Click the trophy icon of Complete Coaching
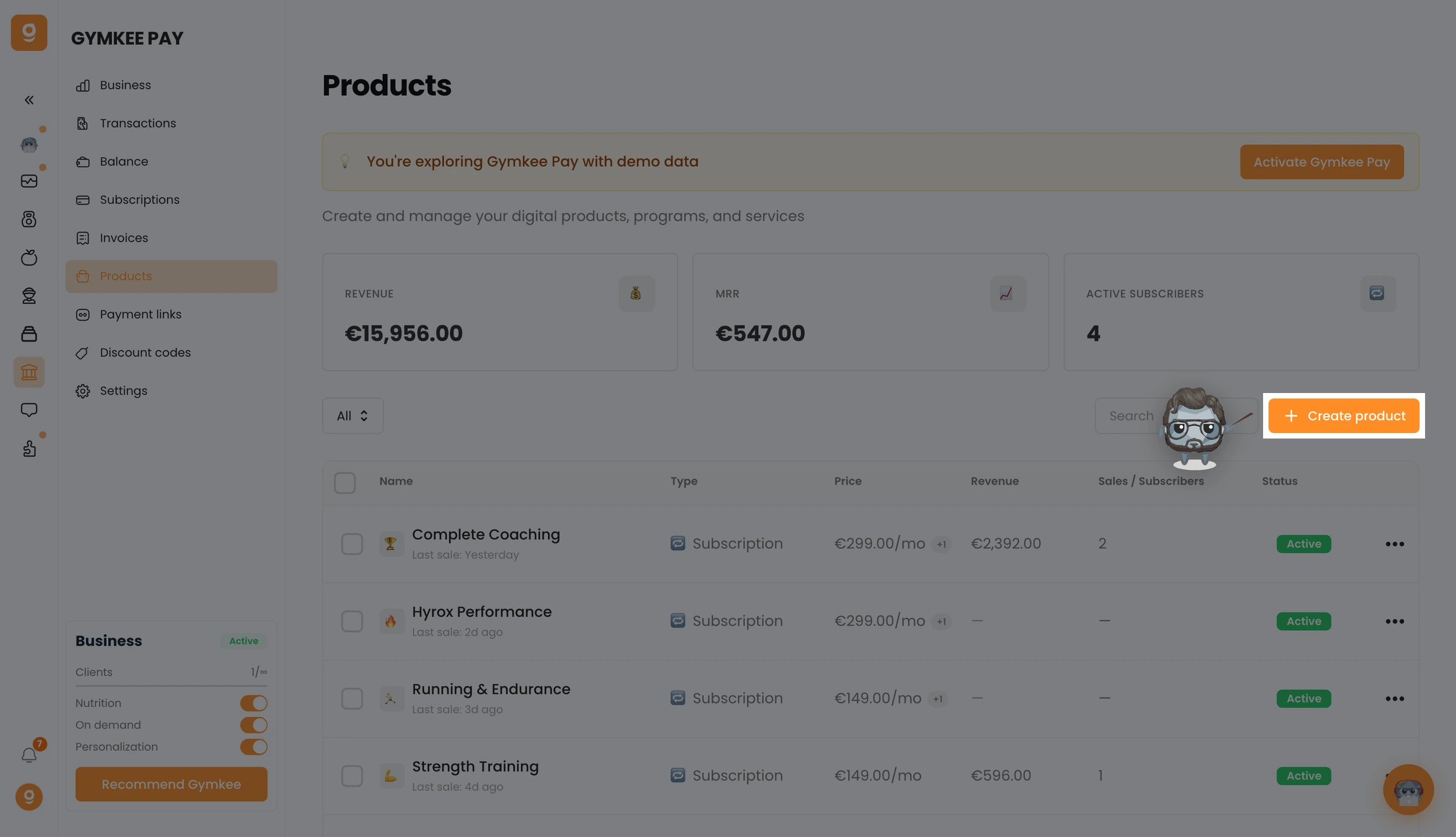This screenshot has width=1456, height=837. tap(391, 544)
